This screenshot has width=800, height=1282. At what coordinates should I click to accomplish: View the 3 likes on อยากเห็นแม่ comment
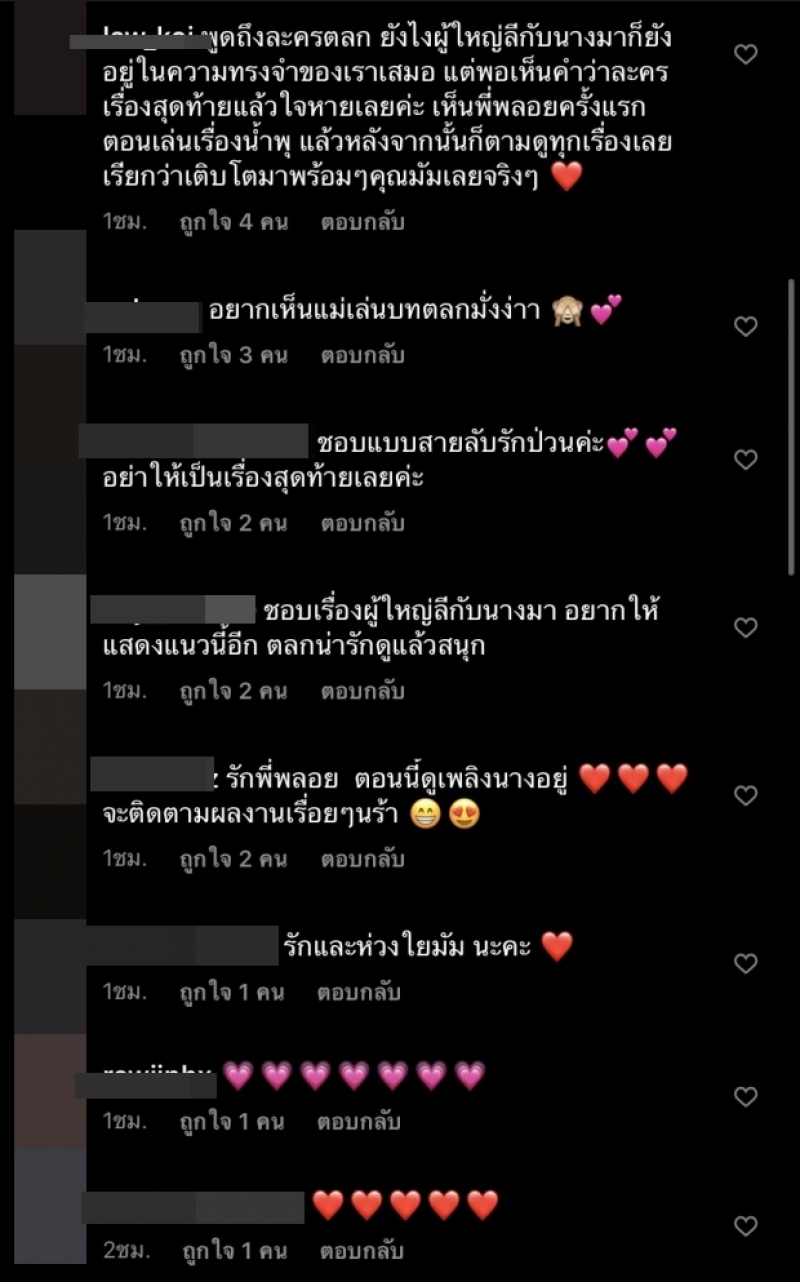(x=233, y=355)
